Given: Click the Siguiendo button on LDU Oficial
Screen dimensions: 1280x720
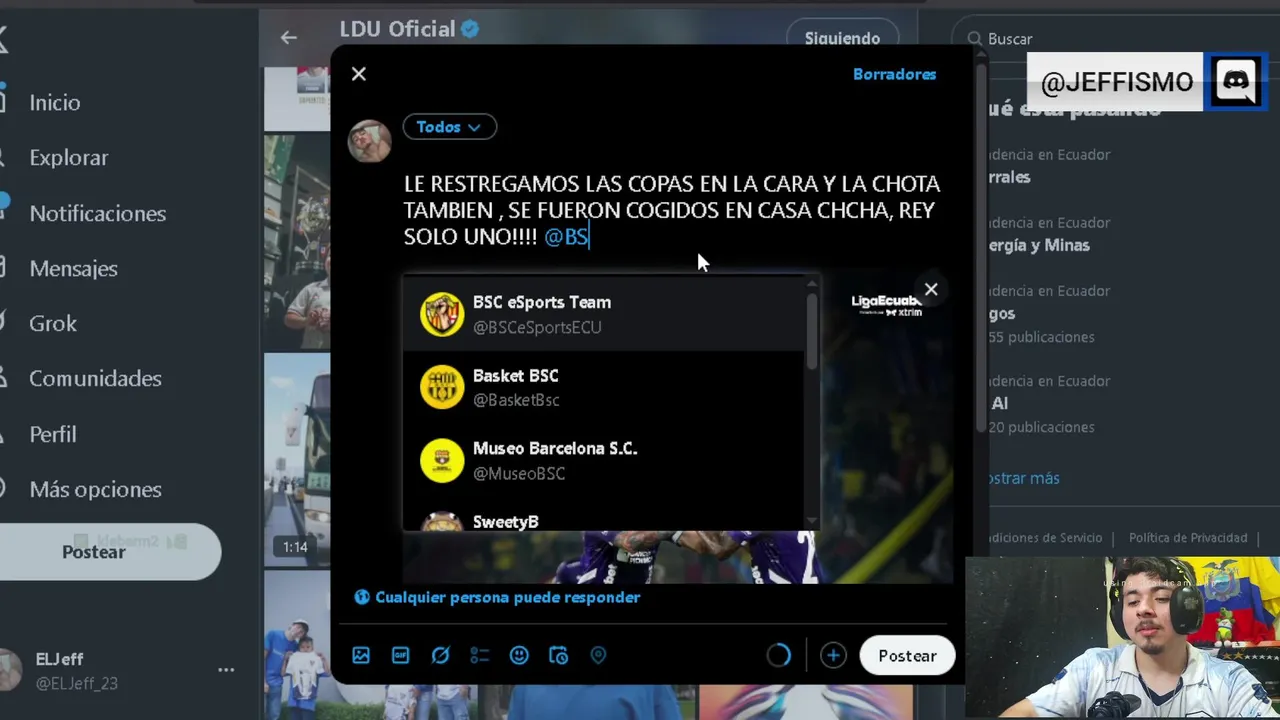Looking at the screenshot, I should [842, 38].
